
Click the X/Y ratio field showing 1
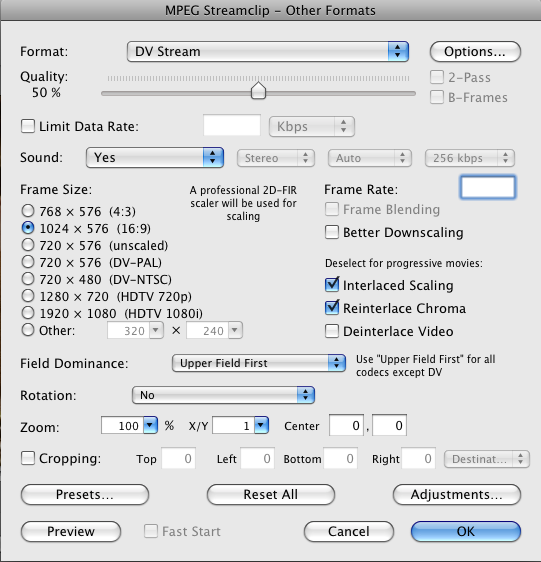234,425
